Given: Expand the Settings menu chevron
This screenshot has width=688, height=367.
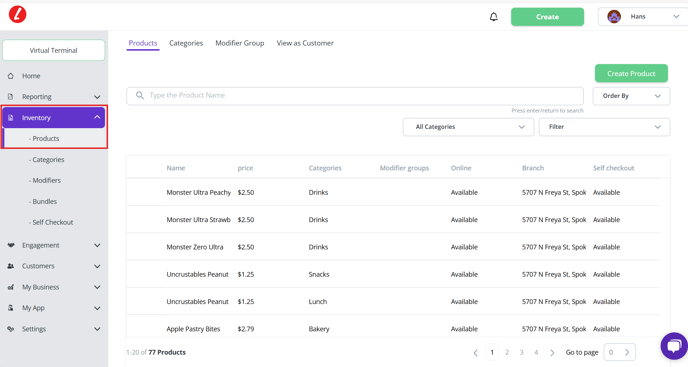Looking at the screenshot, I should 97,329.
